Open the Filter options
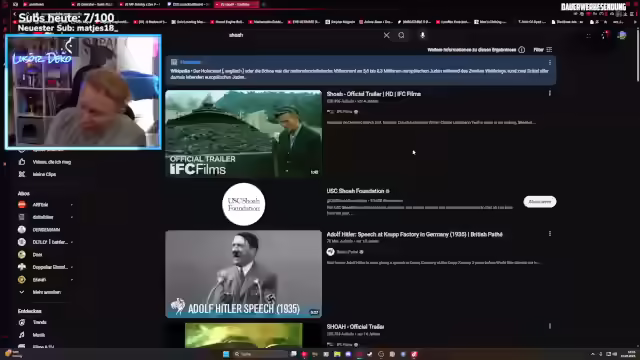This screenshot has width=640, height=360. [542, 50]
